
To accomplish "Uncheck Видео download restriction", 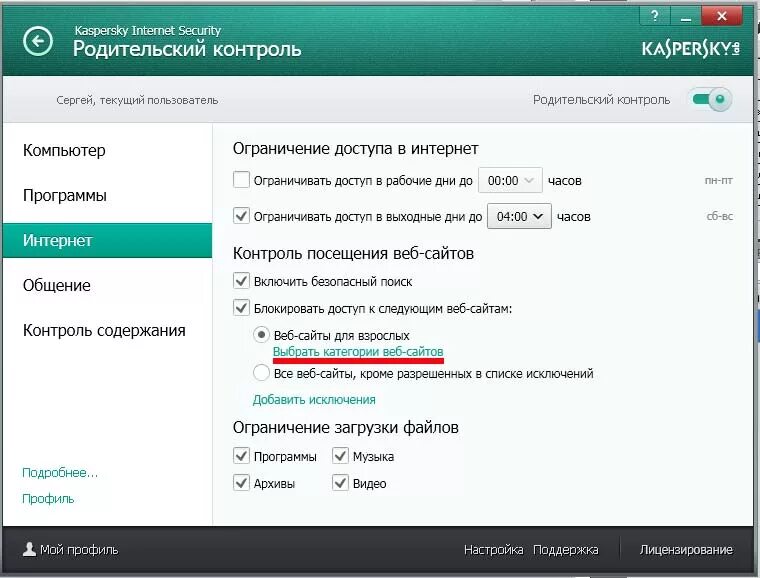I will pyautogui.click(x=340, y=483).
